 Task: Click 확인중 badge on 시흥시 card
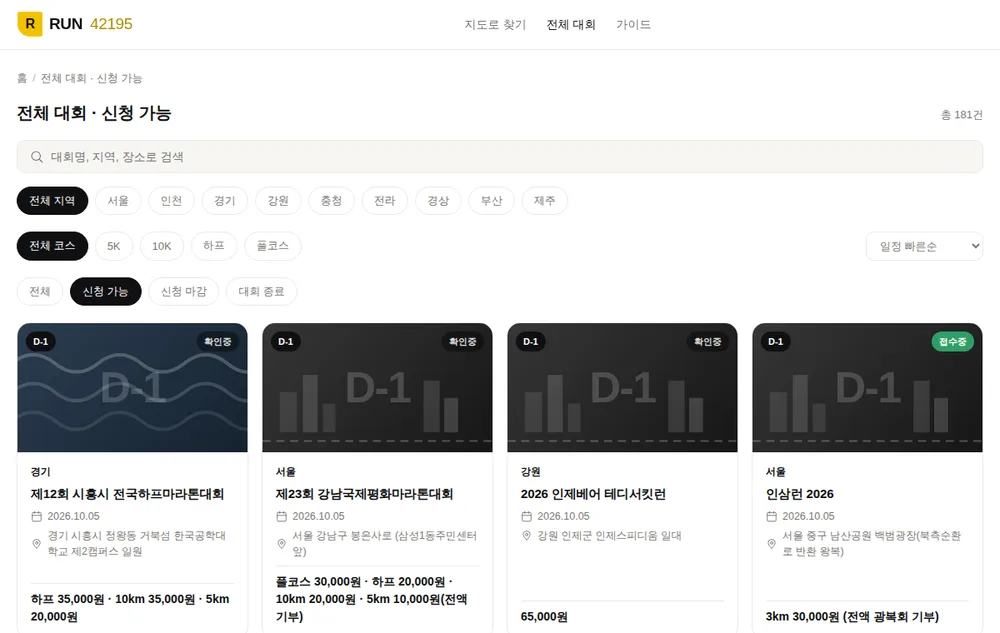point(217,342)
